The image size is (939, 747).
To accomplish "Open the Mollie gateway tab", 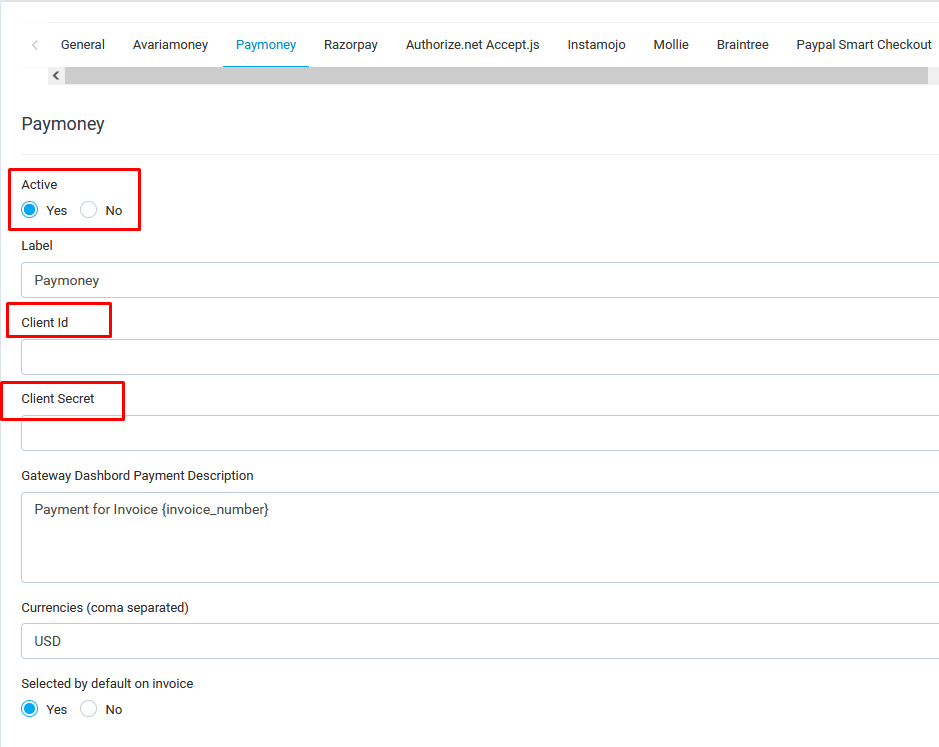I will coord(671,45).
